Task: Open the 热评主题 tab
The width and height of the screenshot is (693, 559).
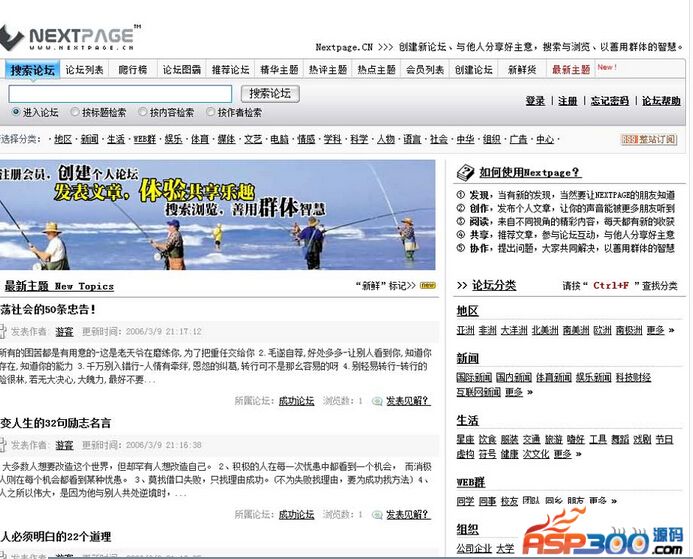Action: (327, 70)
